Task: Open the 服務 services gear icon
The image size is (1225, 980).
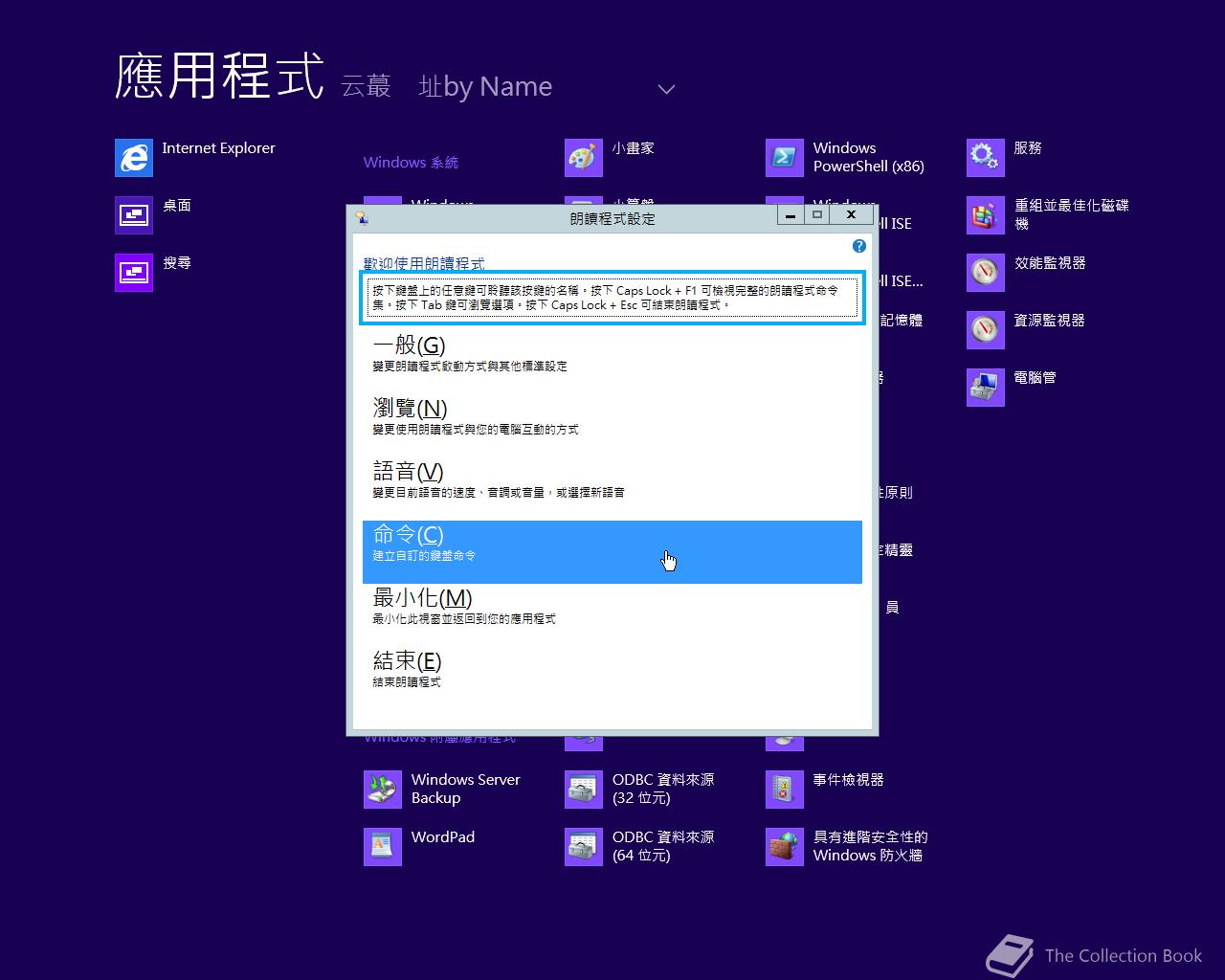Action: (x=986, y=158)
